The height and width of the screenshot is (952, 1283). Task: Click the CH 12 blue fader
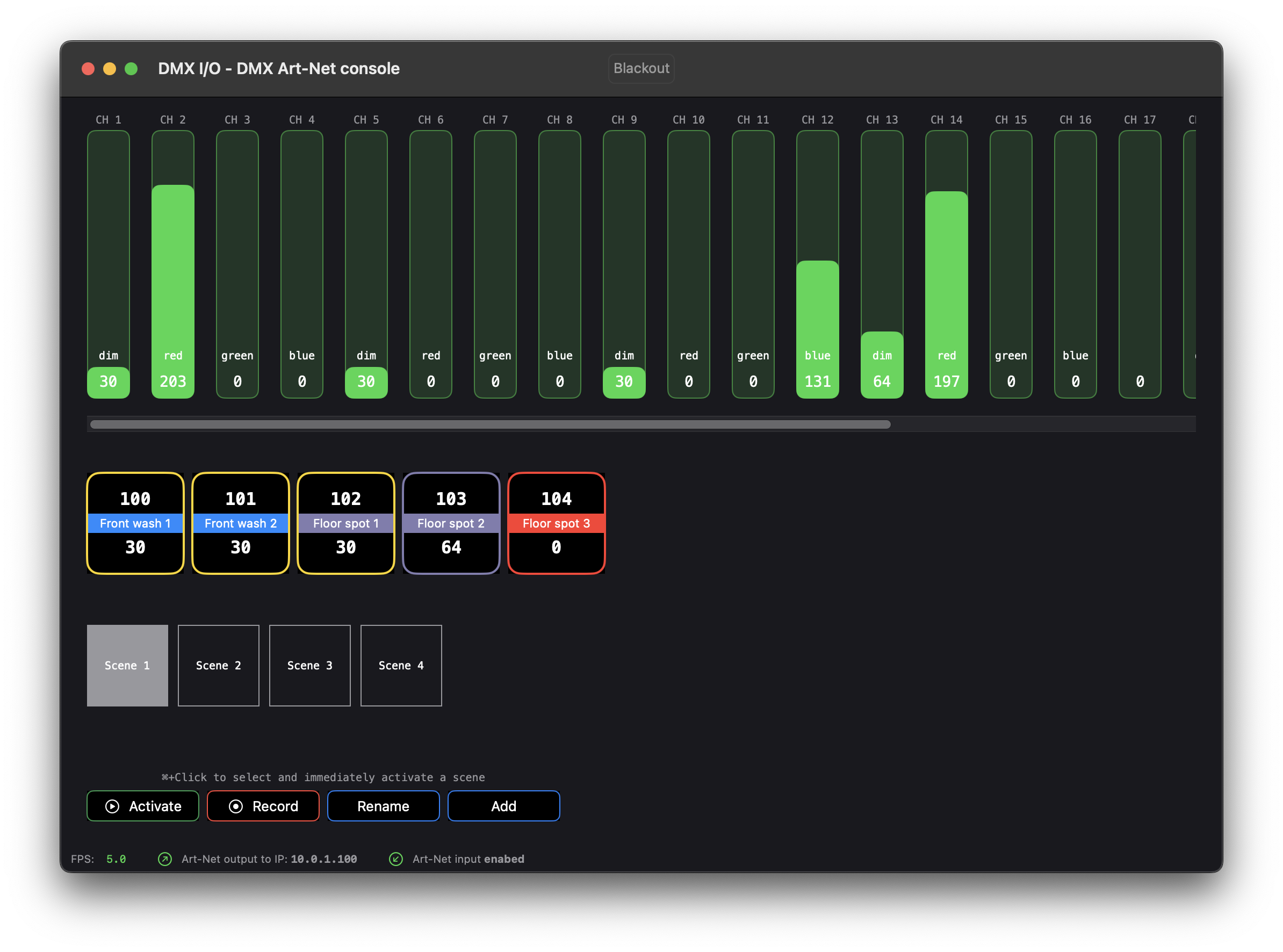pos(818,264)
